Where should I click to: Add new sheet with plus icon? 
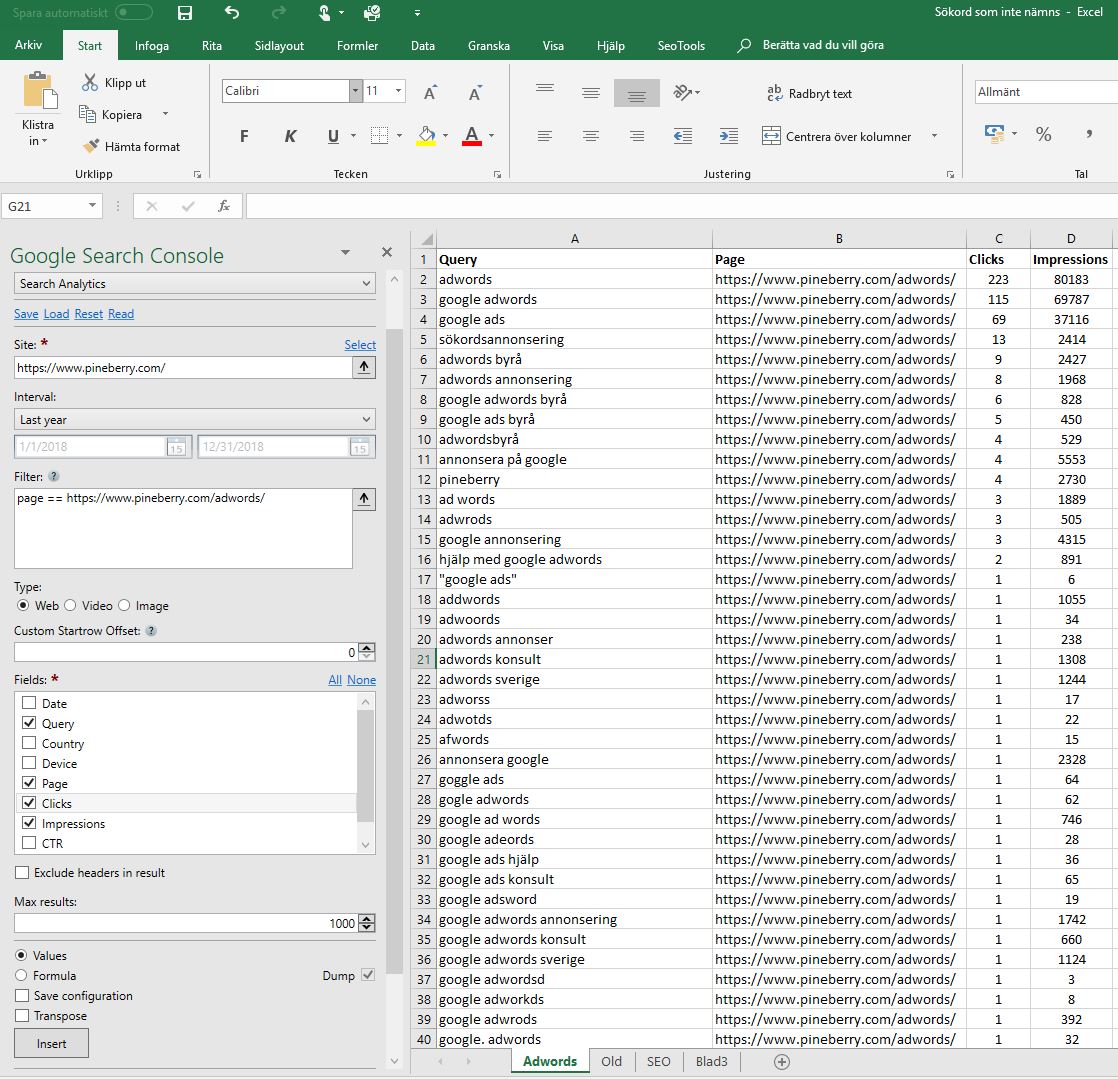[x=782, y=1062]
